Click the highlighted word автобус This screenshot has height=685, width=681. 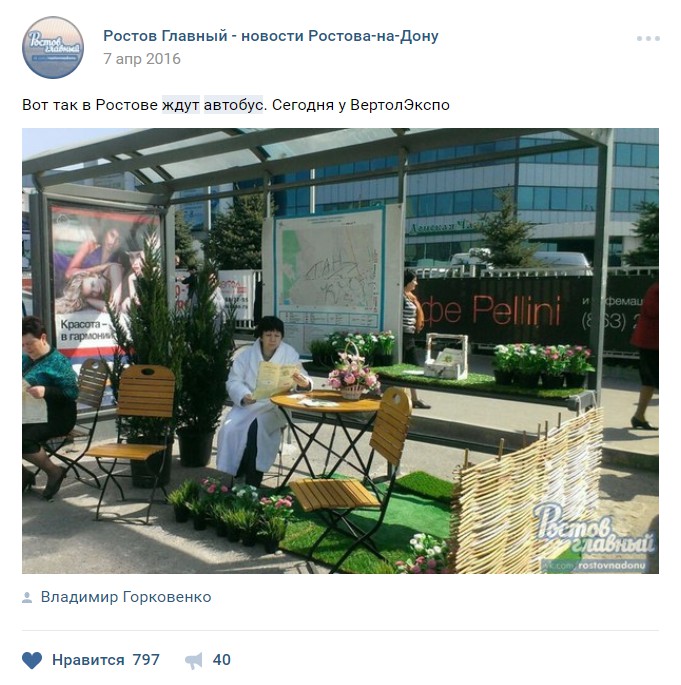pos(233,105)
